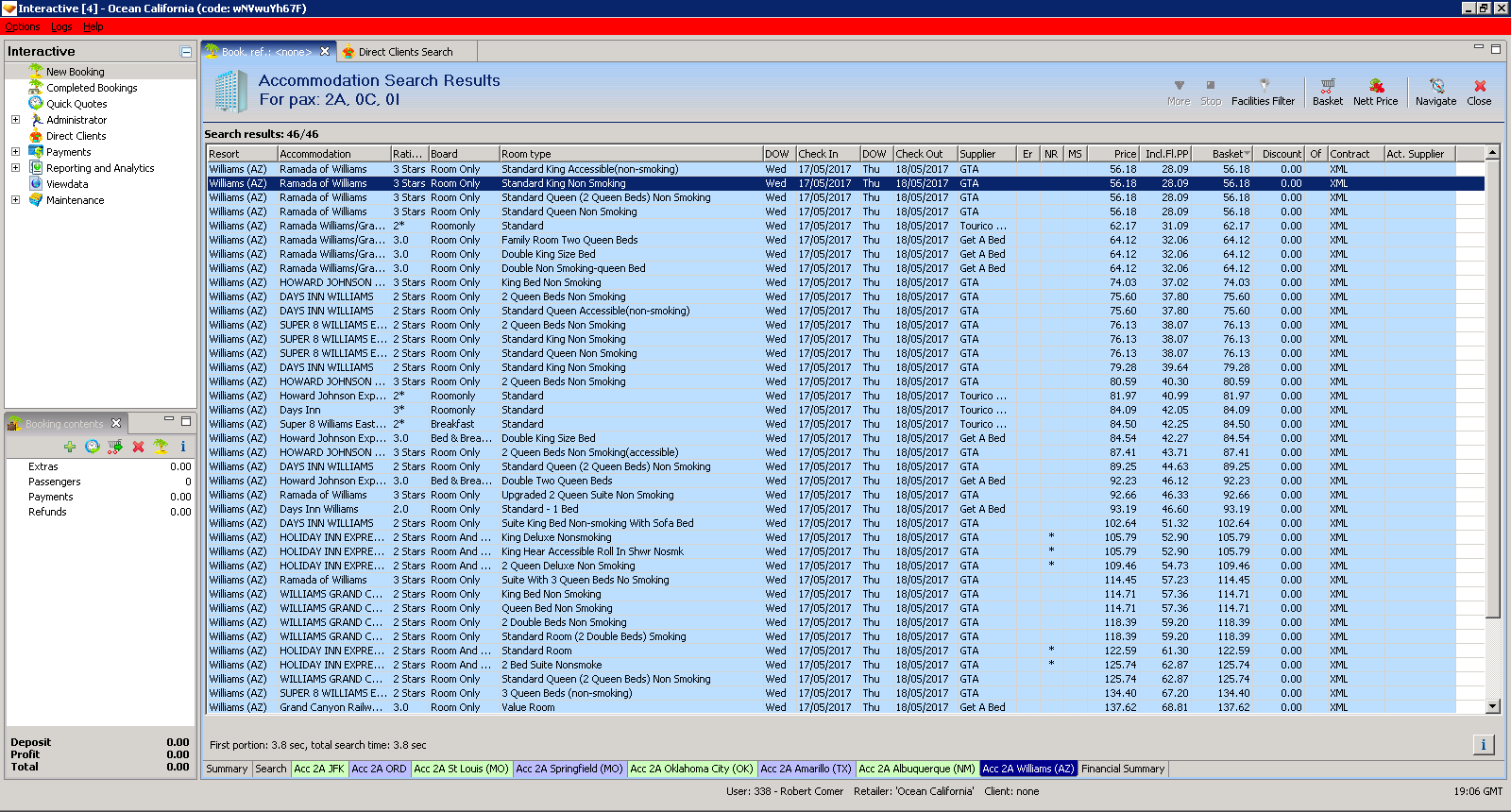Select Quick Quotes in the tree
Image resolution: width=1511 pixels, height=812 pixels.
76,104
